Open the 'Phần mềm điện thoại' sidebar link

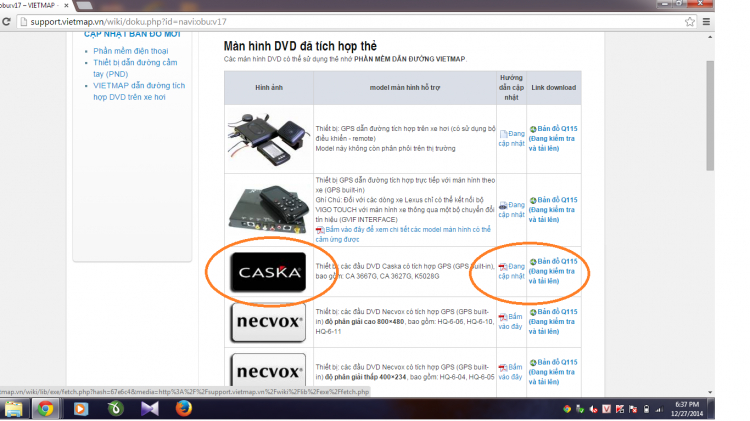[131, 51]
